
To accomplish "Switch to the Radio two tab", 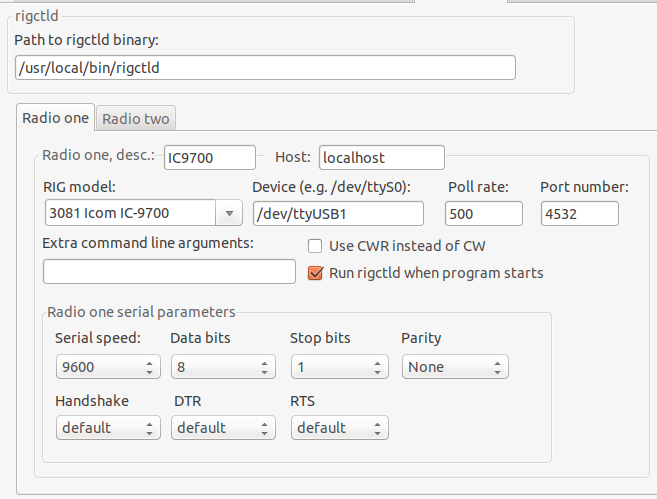I will click(136, 119).
